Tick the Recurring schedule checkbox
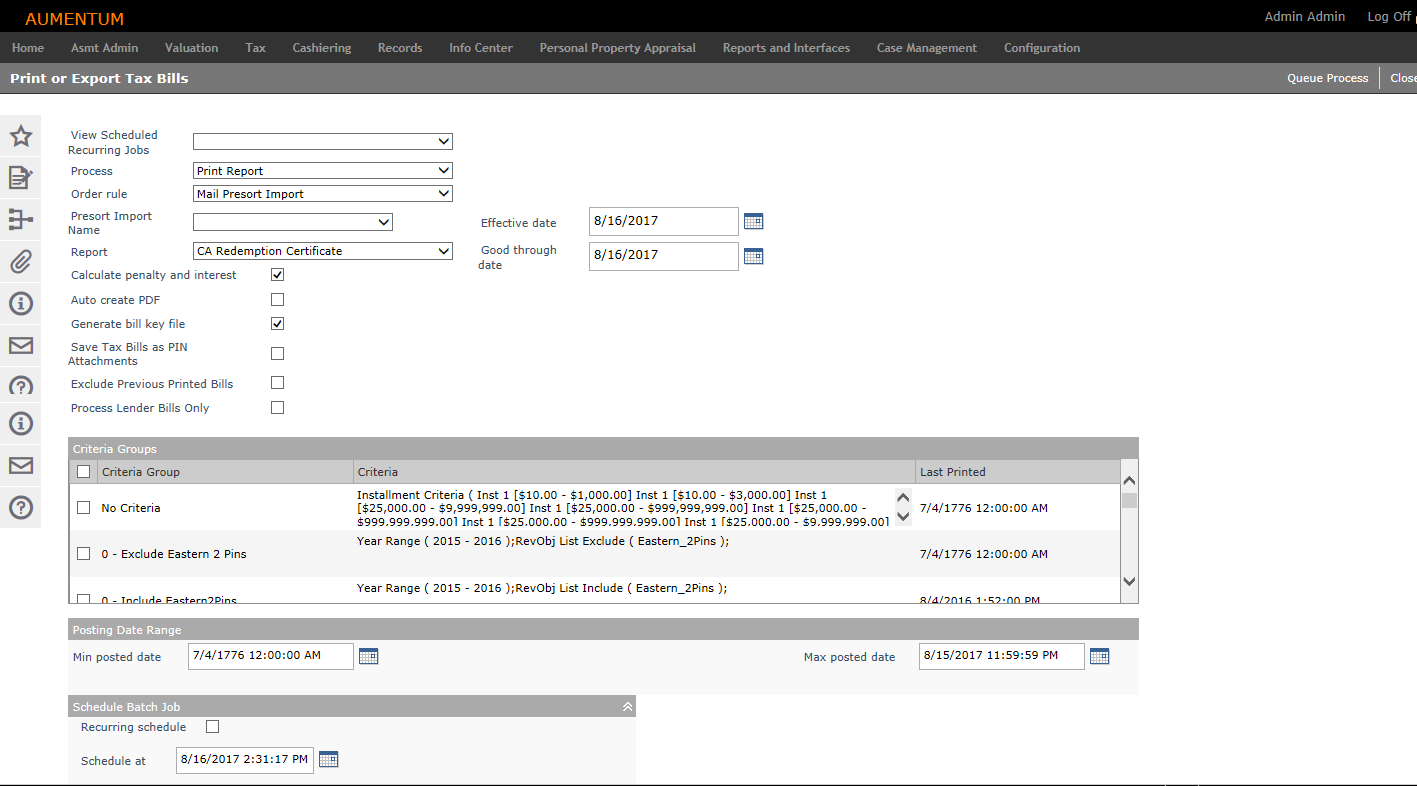The height and width of the screenshot is (786, 1417). click(212, 727)
